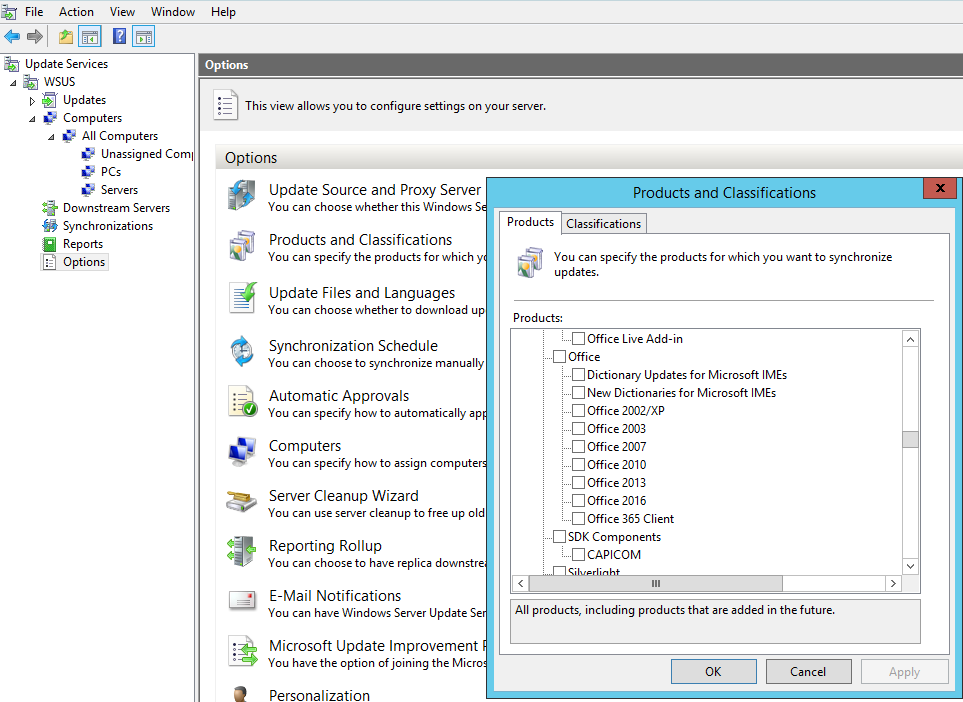Click the products list scroll right arrow
The image size is (963, 702).
[x=893, y=583]
